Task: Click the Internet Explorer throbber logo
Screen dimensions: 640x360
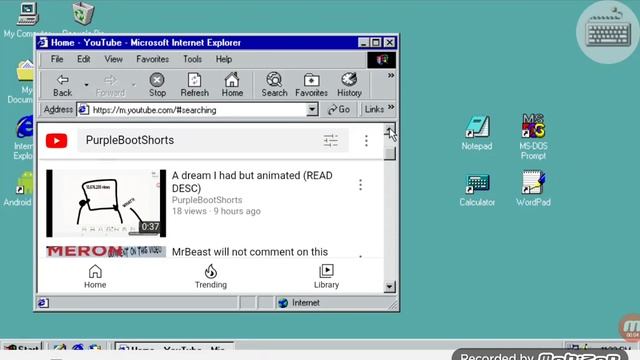Action: click(x=381, y=60)
